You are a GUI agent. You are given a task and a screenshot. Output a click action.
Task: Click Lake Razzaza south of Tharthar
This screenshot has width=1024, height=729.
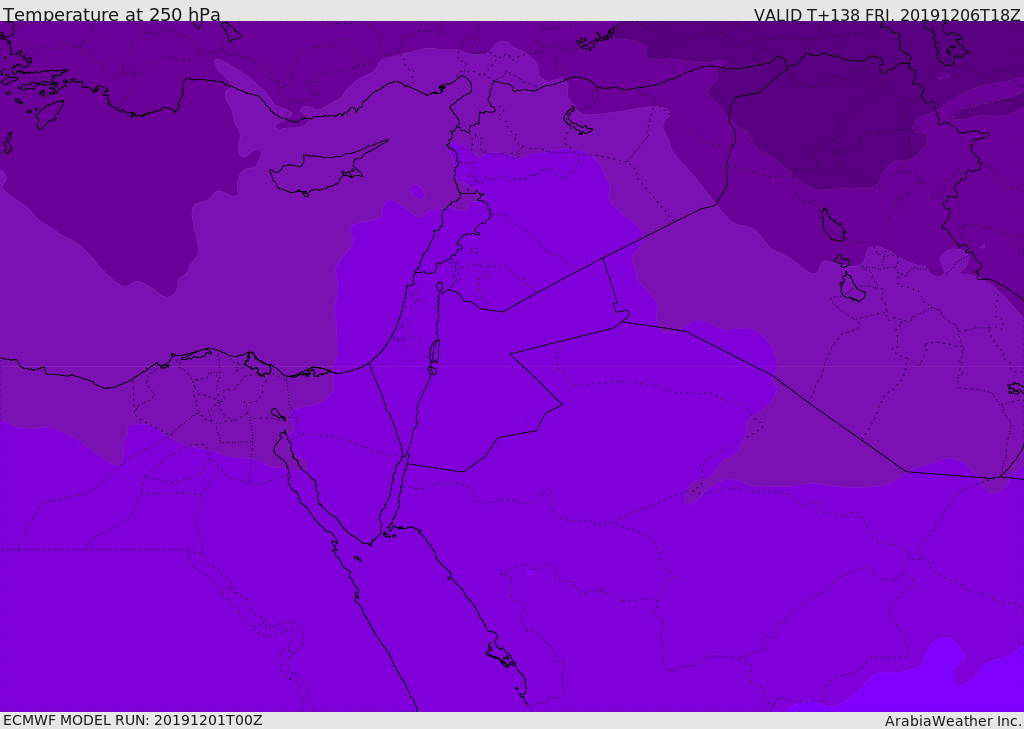(x=851, y=288)
